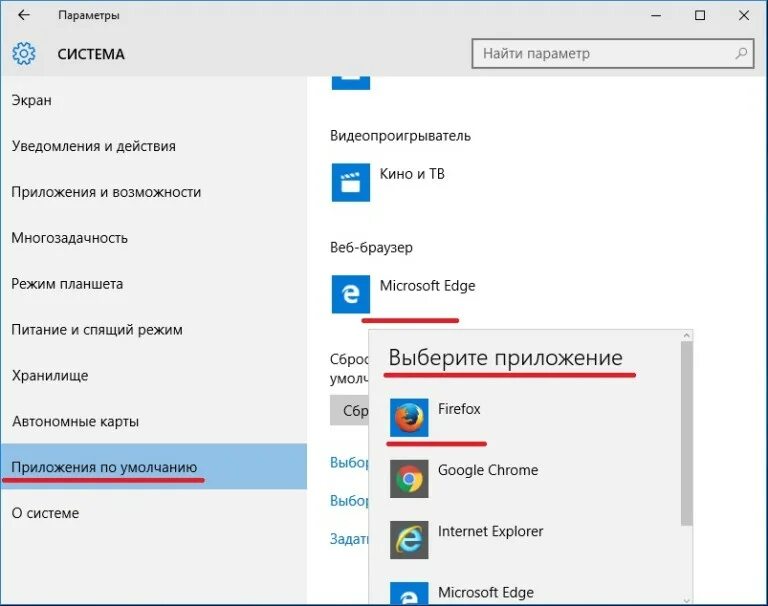The image size is (768, 606).
Task: Select the Internet Explorer icon in chooser
Action: [x=409, y=540]
